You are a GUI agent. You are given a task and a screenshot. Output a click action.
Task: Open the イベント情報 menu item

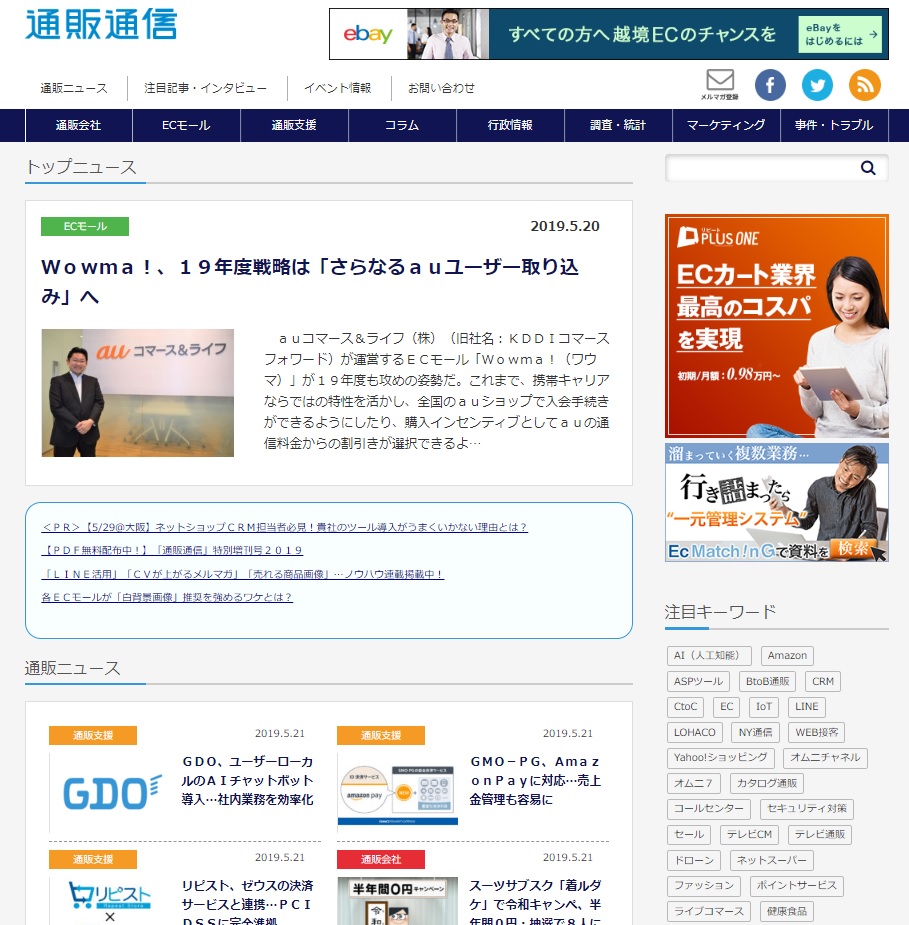[337, 88]
